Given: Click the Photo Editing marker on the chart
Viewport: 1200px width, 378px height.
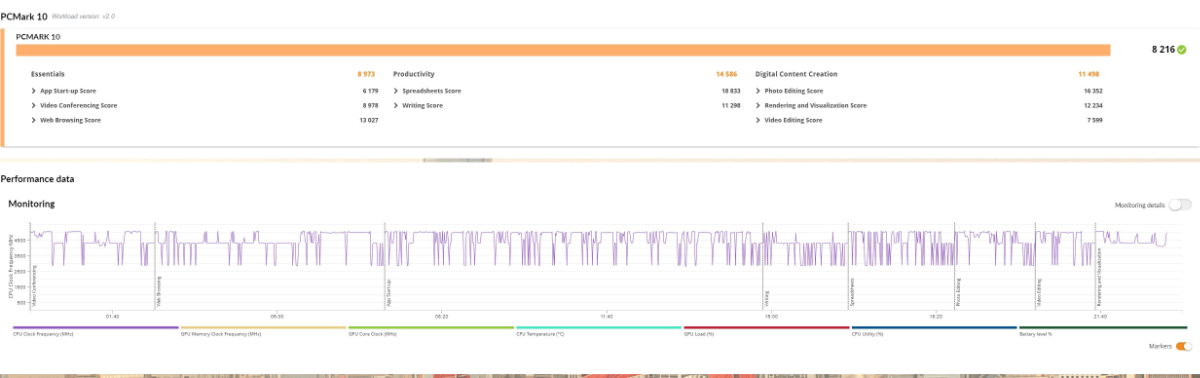Looking at the screenshot, I should 959,293.
